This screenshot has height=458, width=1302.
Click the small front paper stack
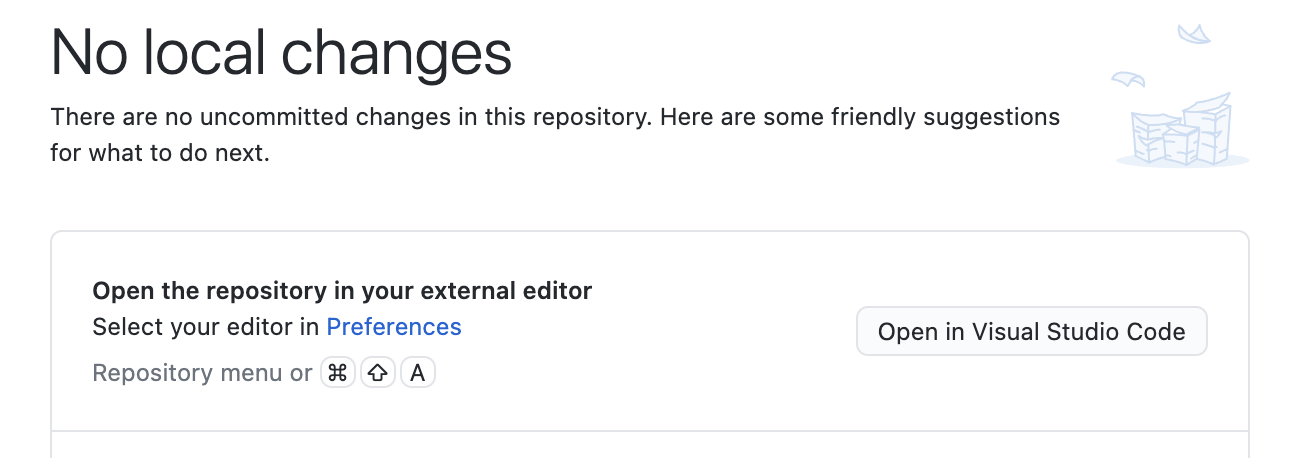click(x=1180, y=143)
